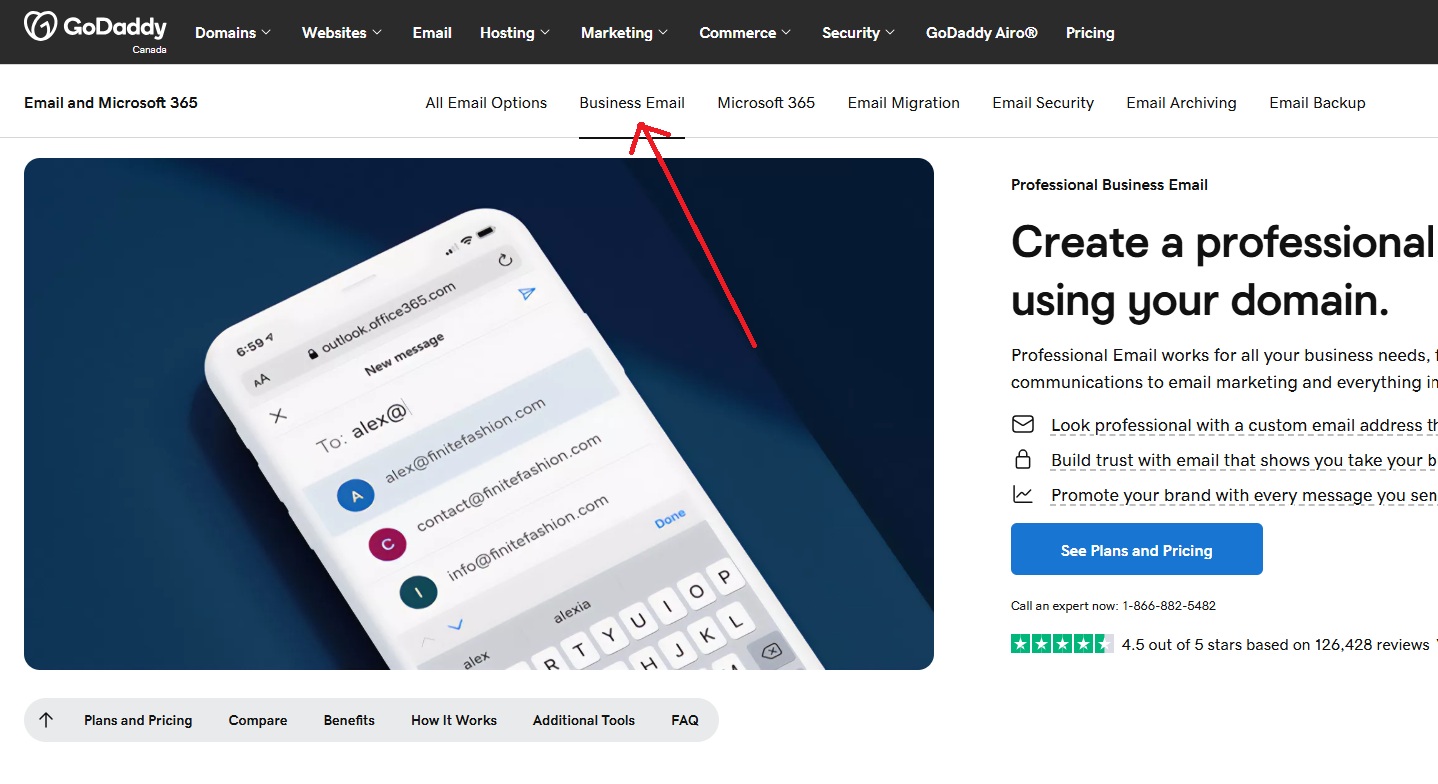Select the Business Email tab
The height and width of the screenshot is (784, 1438).
[x=632, y=103]
